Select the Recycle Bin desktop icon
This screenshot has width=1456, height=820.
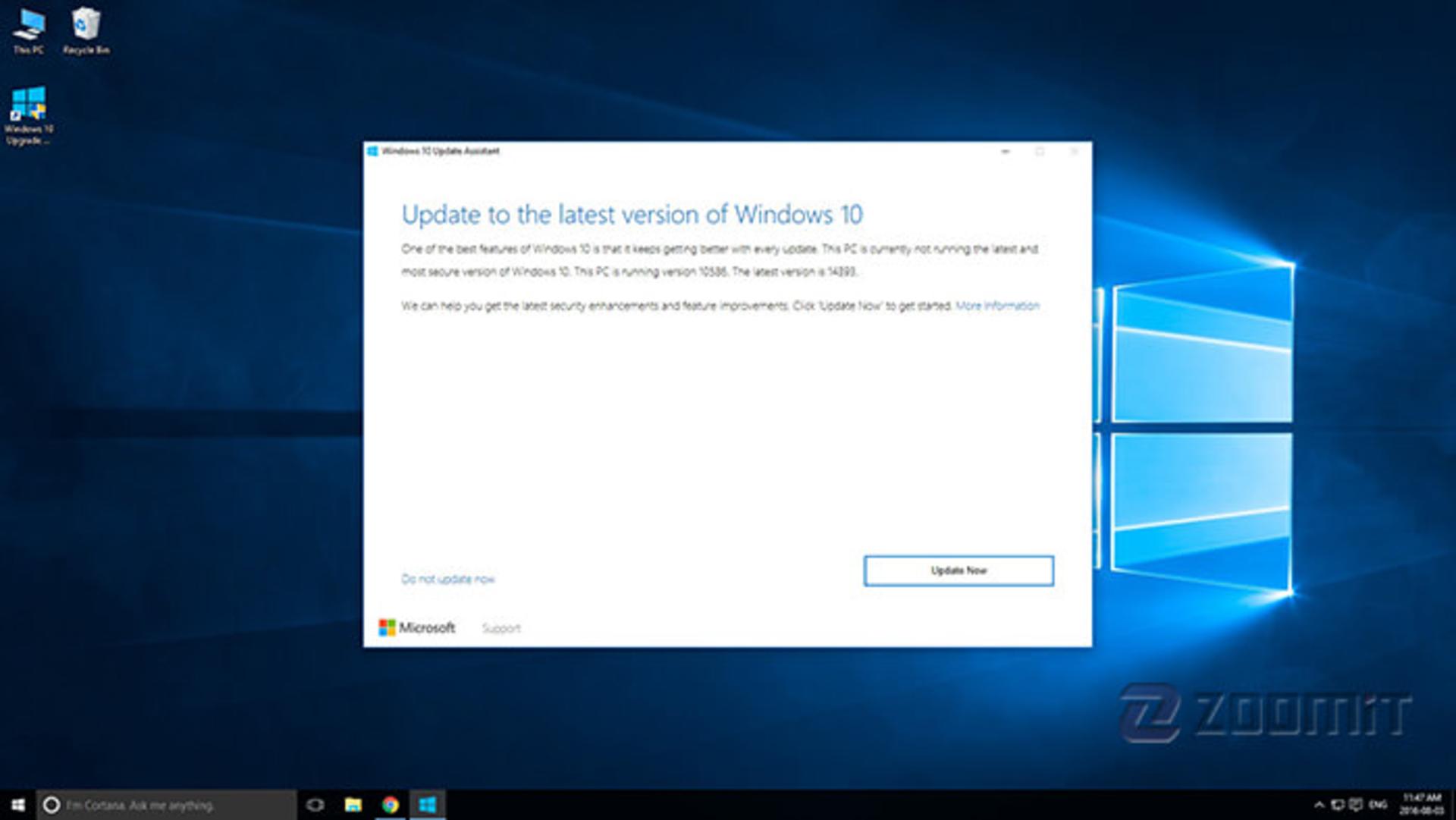[x=86, y=30]
